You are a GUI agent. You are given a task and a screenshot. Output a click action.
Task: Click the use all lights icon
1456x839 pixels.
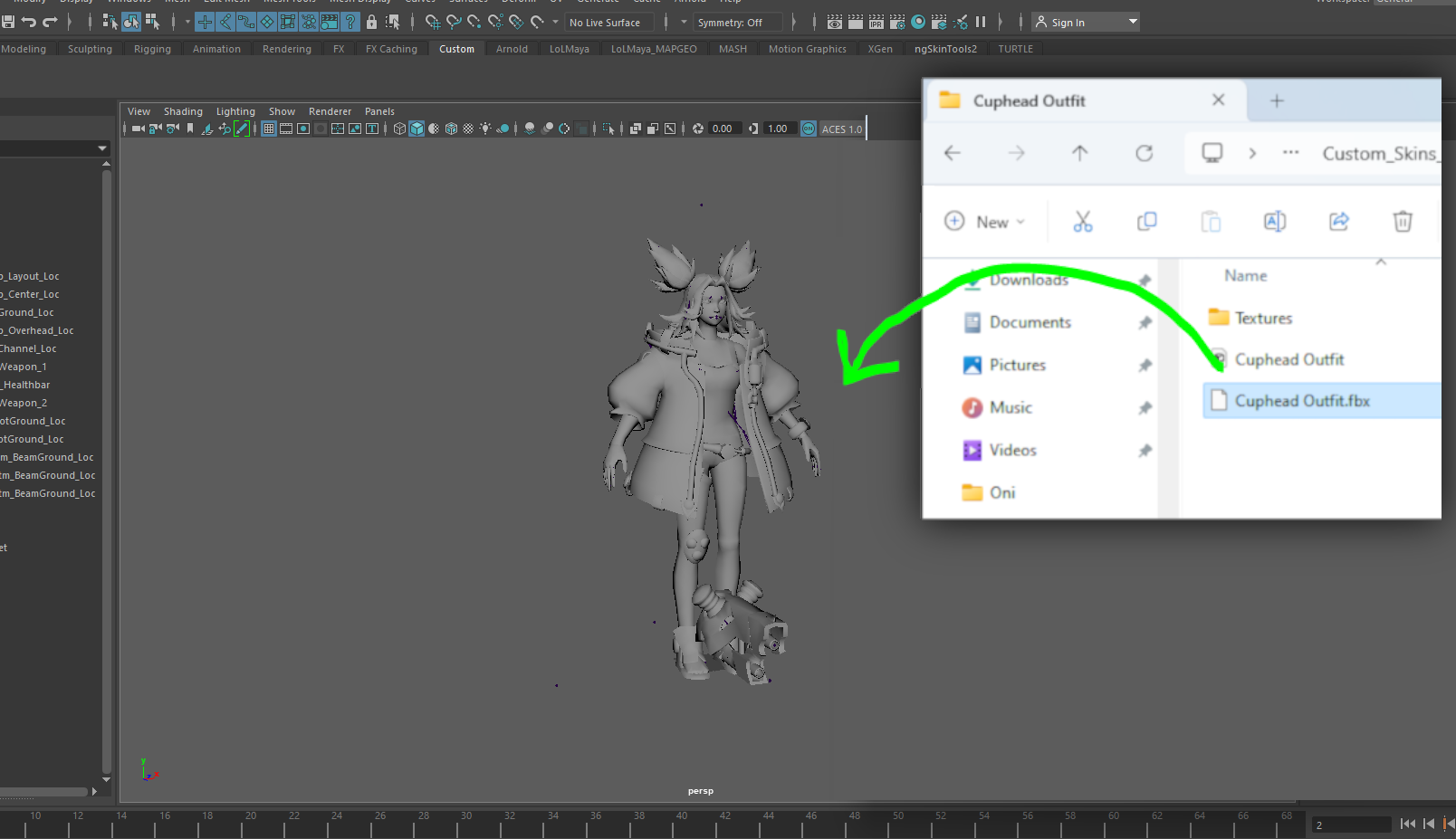point(485,129)
